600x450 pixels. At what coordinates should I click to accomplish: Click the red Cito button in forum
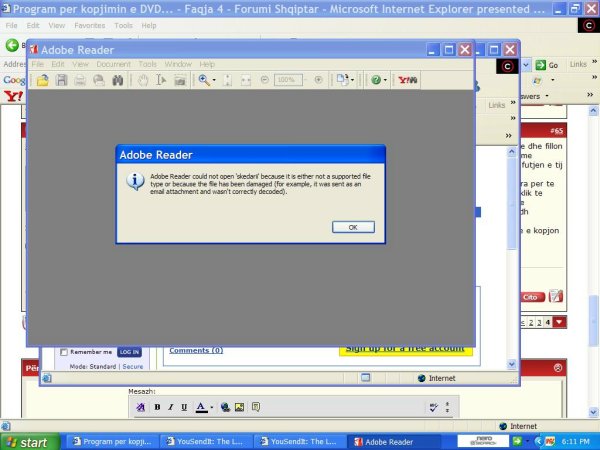pos(532,297)
